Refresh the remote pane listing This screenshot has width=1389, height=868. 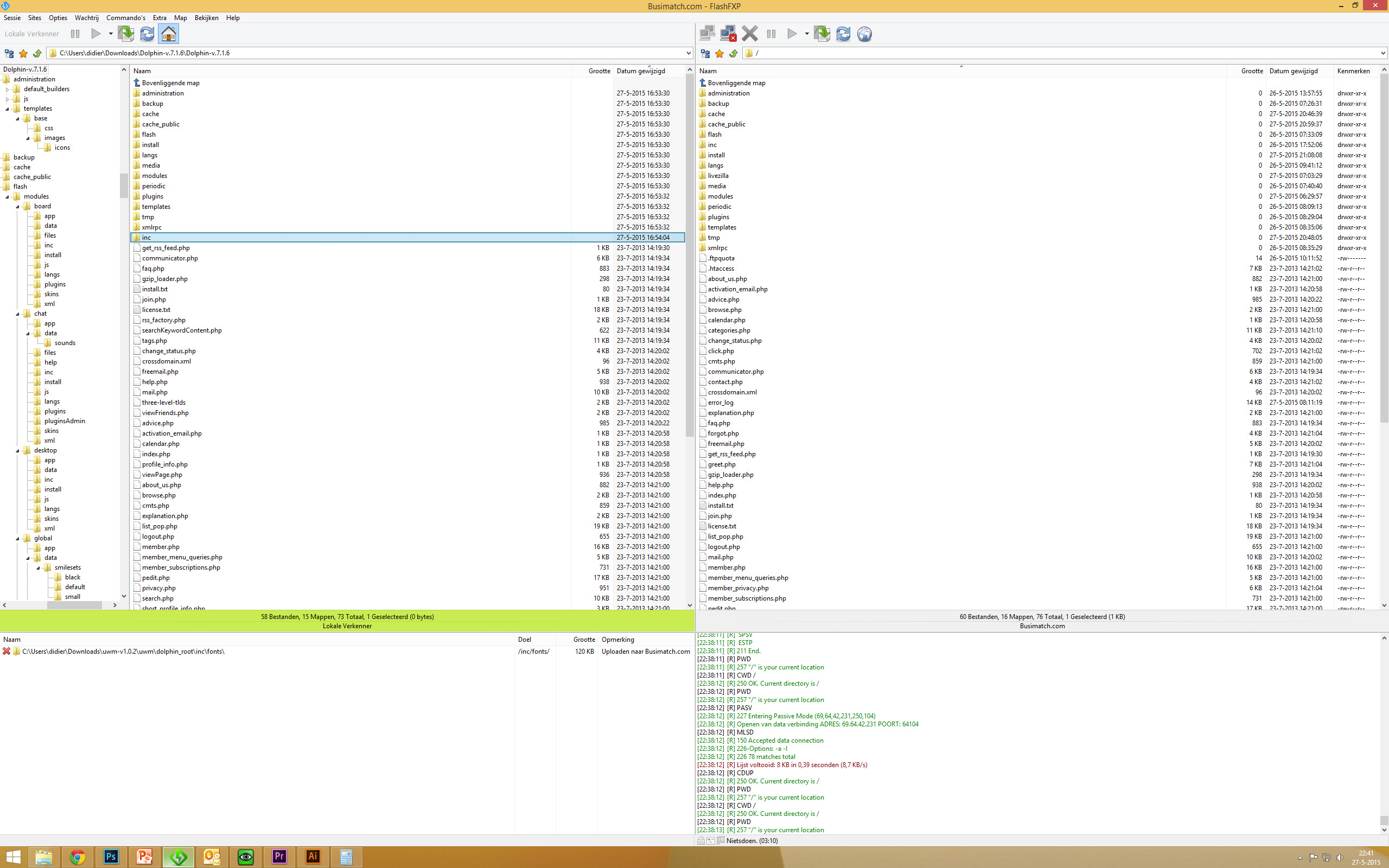[x=843, y=34]
